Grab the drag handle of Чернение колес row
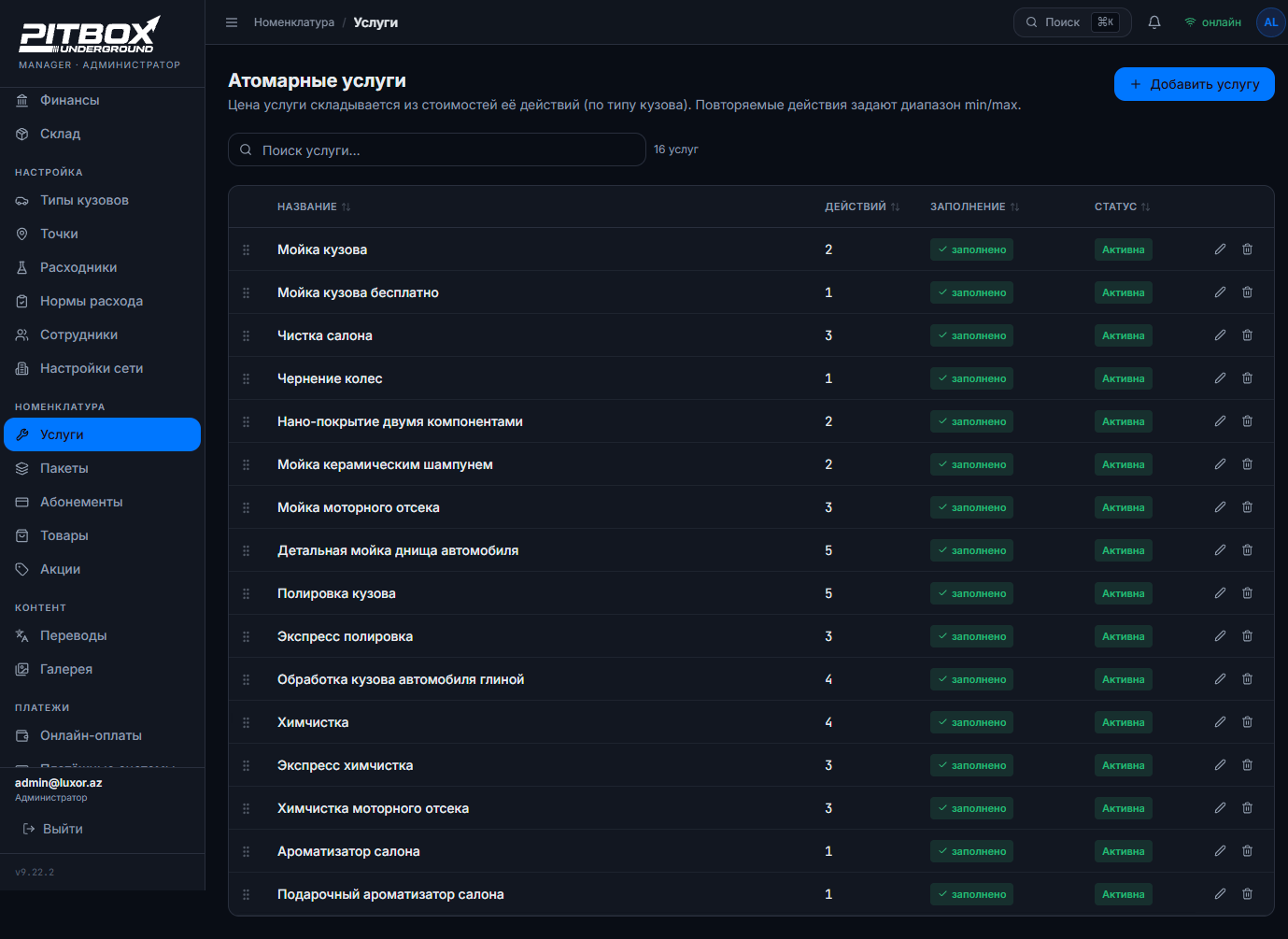This screenshot has width=1288, height=939. pos(247,378)
